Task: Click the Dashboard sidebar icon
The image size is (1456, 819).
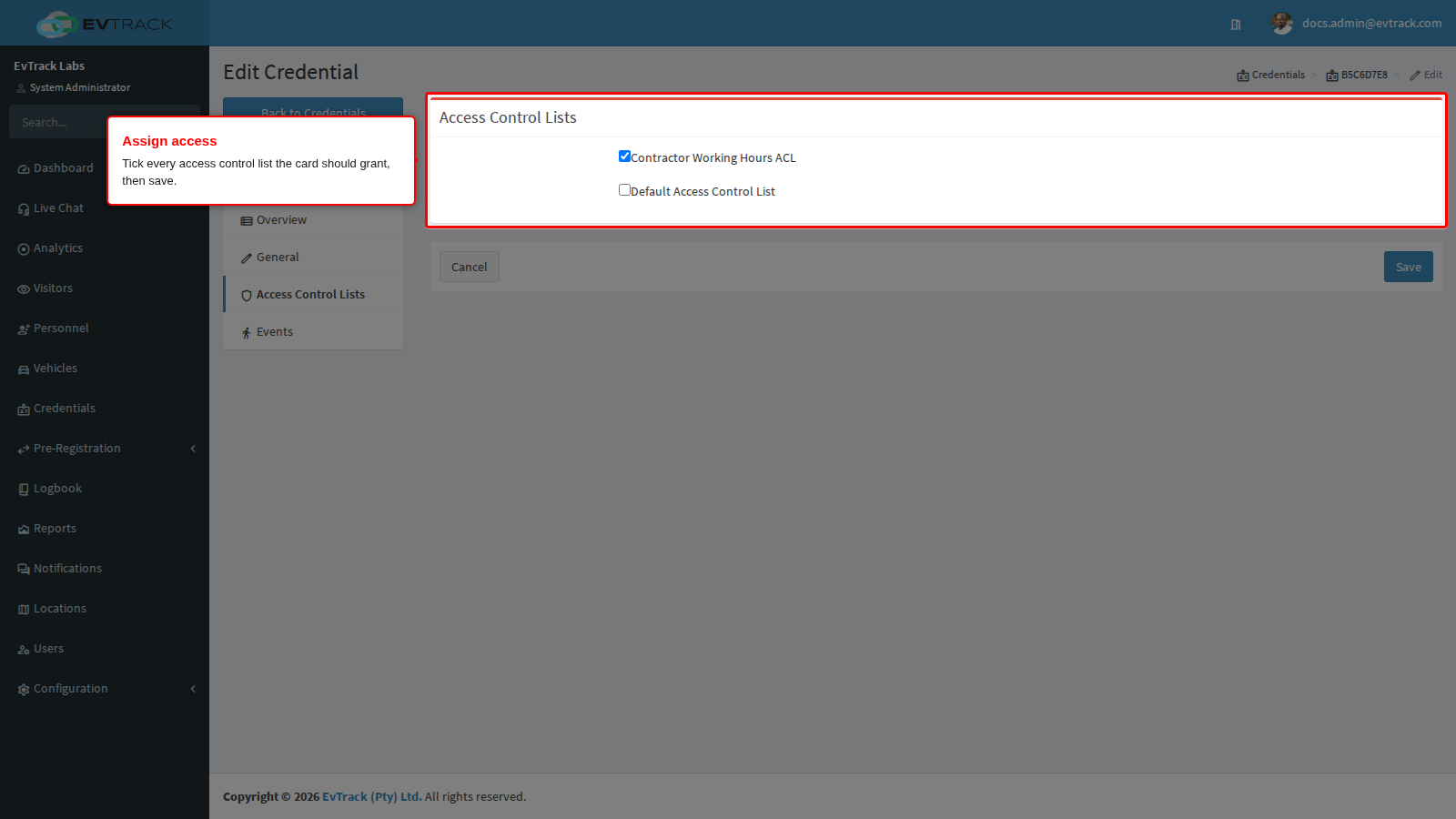Action: [x=24, y=169]
